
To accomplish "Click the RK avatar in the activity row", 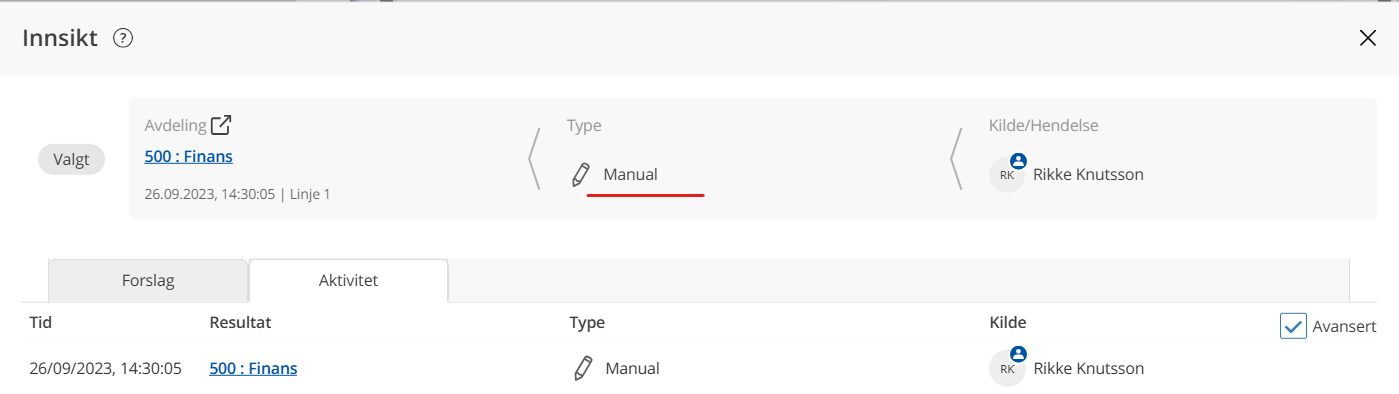I will [x=1007, y=368].
